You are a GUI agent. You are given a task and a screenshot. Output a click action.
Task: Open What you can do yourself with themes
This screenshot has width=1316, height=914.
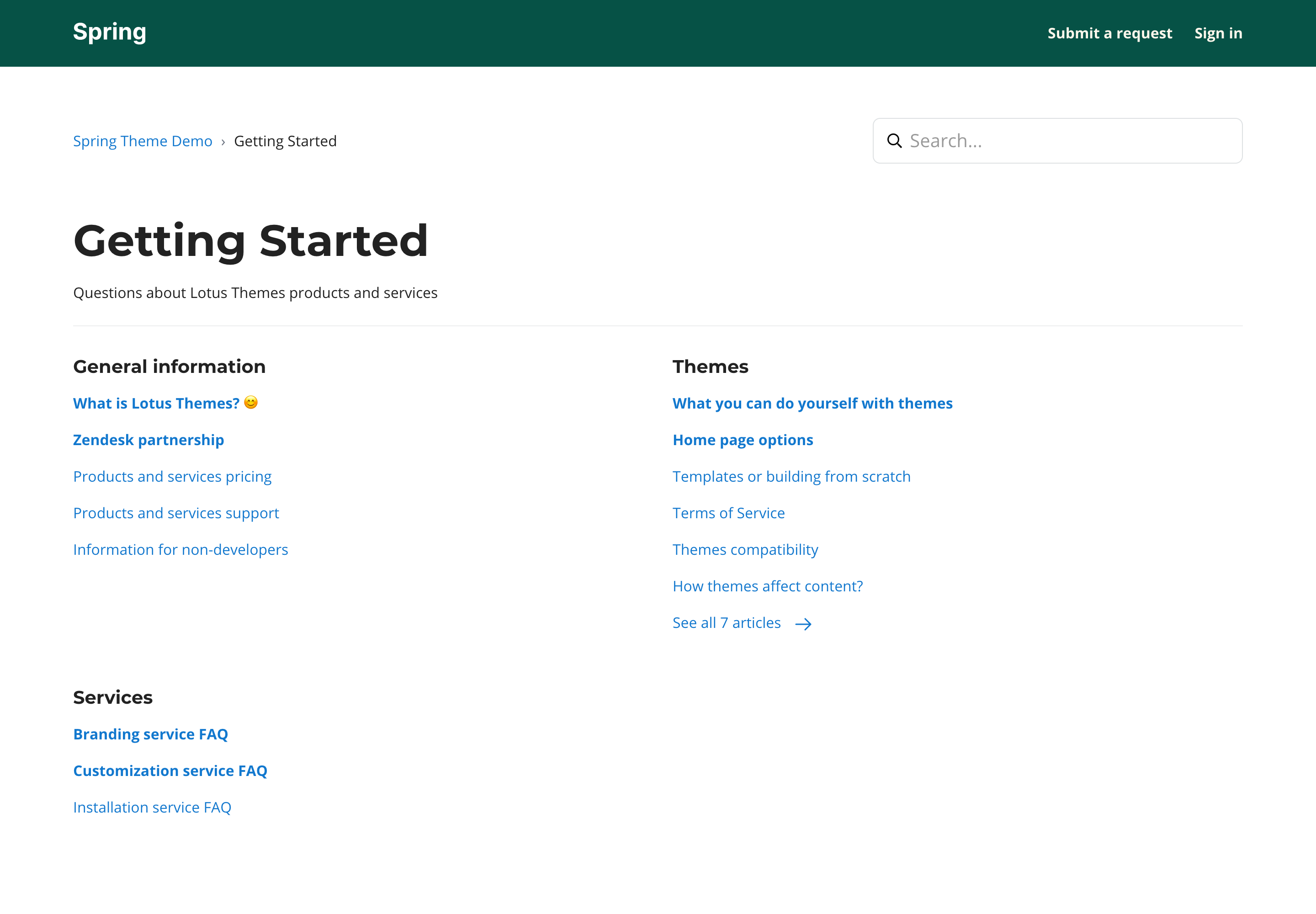tap(812, 403)
